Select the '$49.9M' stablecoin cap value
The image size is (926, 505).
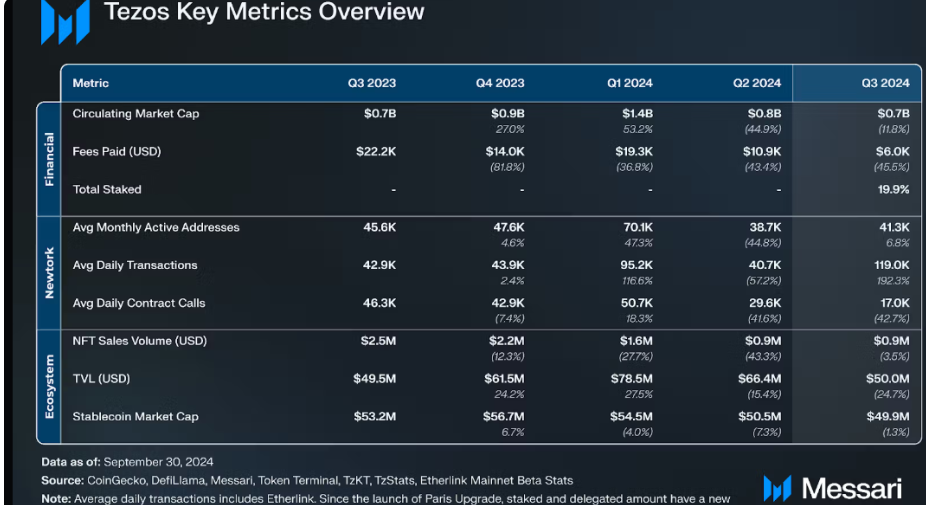click(x=888, y=416)
